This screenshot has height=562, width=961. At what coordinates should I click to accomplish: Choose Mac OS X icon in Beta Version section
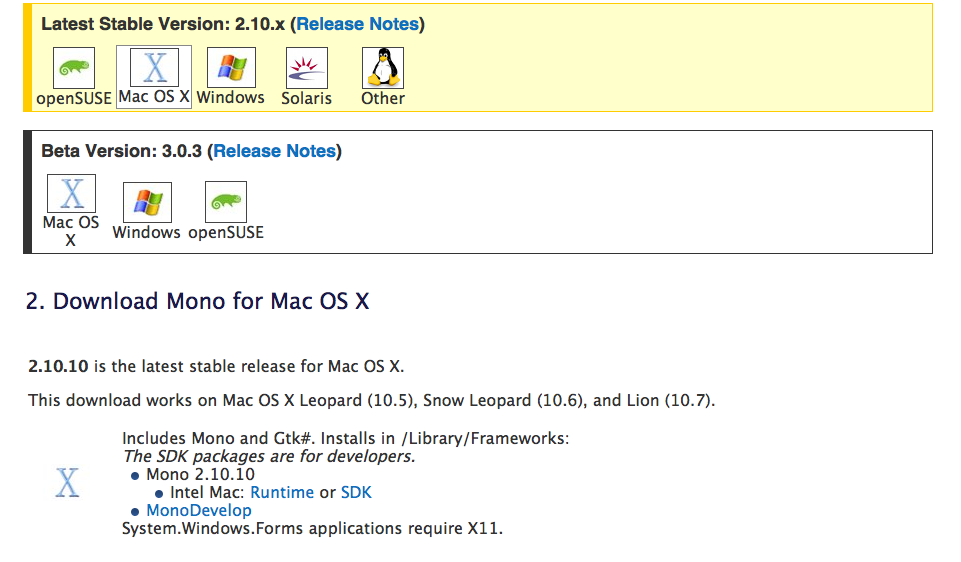71,193
